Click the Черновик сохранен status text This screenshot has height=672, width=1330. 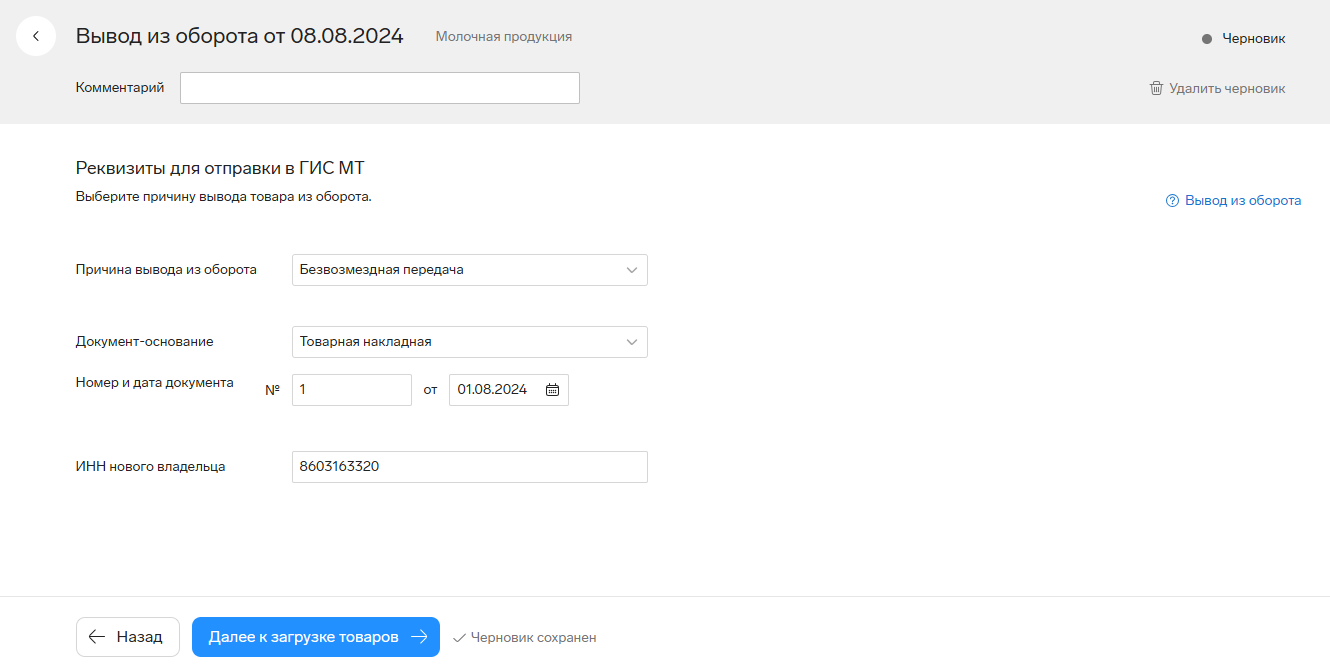[534, 637]
